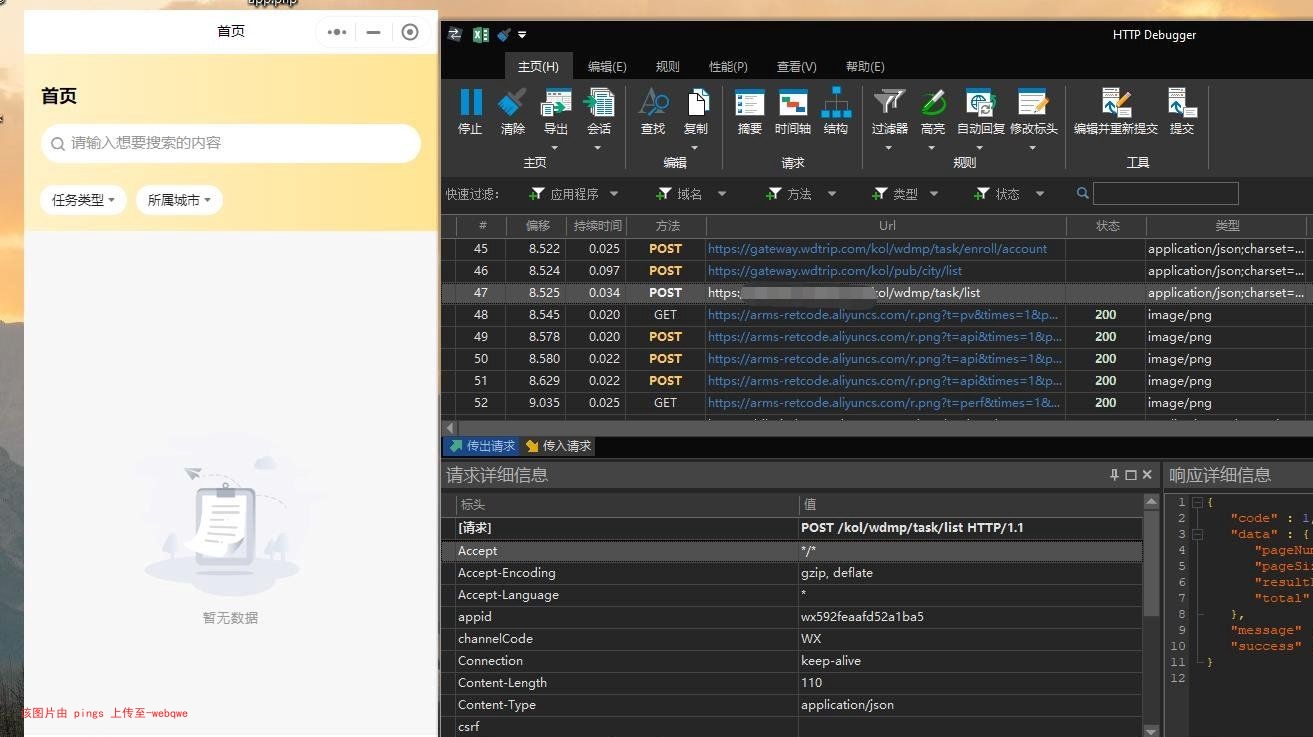Open the 自动回复 dropdown arrow

(980, 148)
